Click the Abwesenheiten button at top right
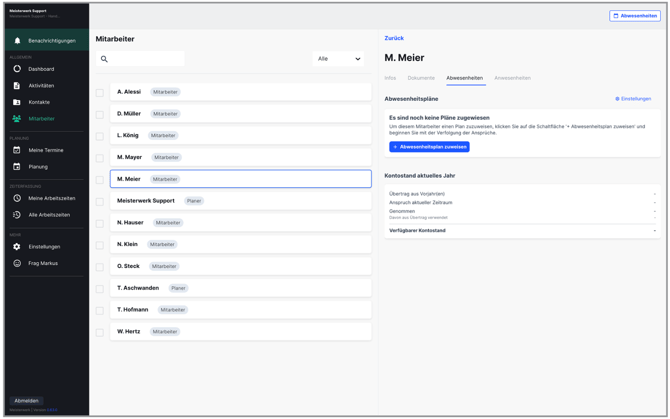 [635, 16]
